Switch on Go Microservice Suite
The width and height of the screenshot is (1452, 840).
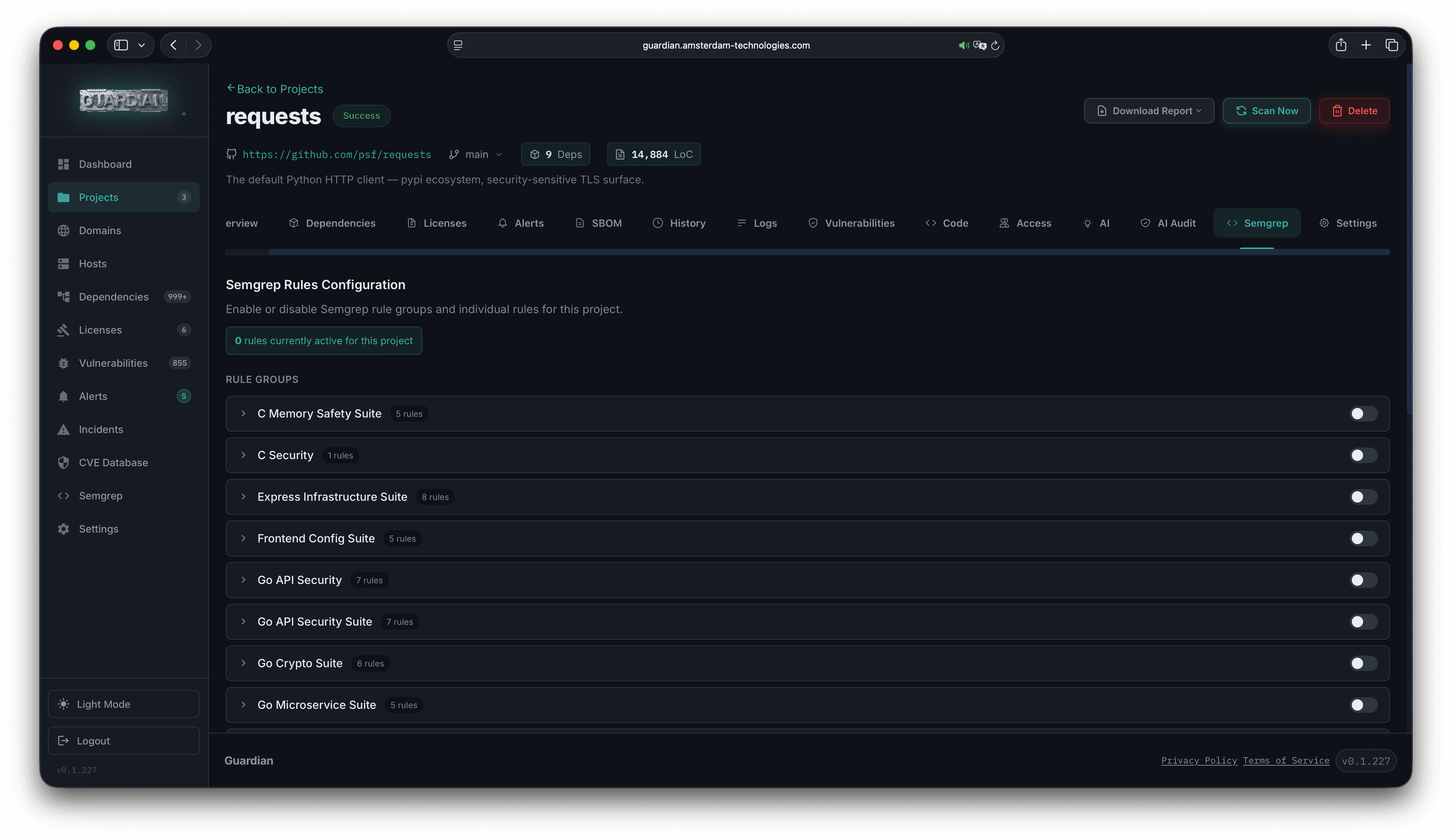tap(1363, 705)
